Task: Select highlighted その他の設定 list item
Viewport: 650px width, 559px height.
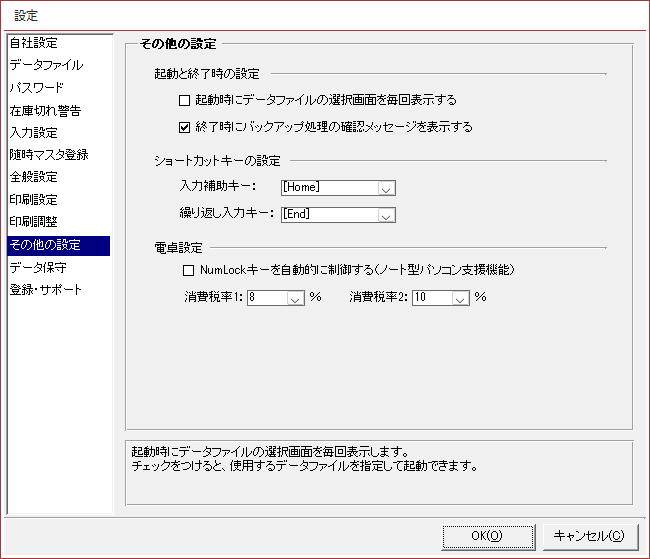Action: click(59, 245)
